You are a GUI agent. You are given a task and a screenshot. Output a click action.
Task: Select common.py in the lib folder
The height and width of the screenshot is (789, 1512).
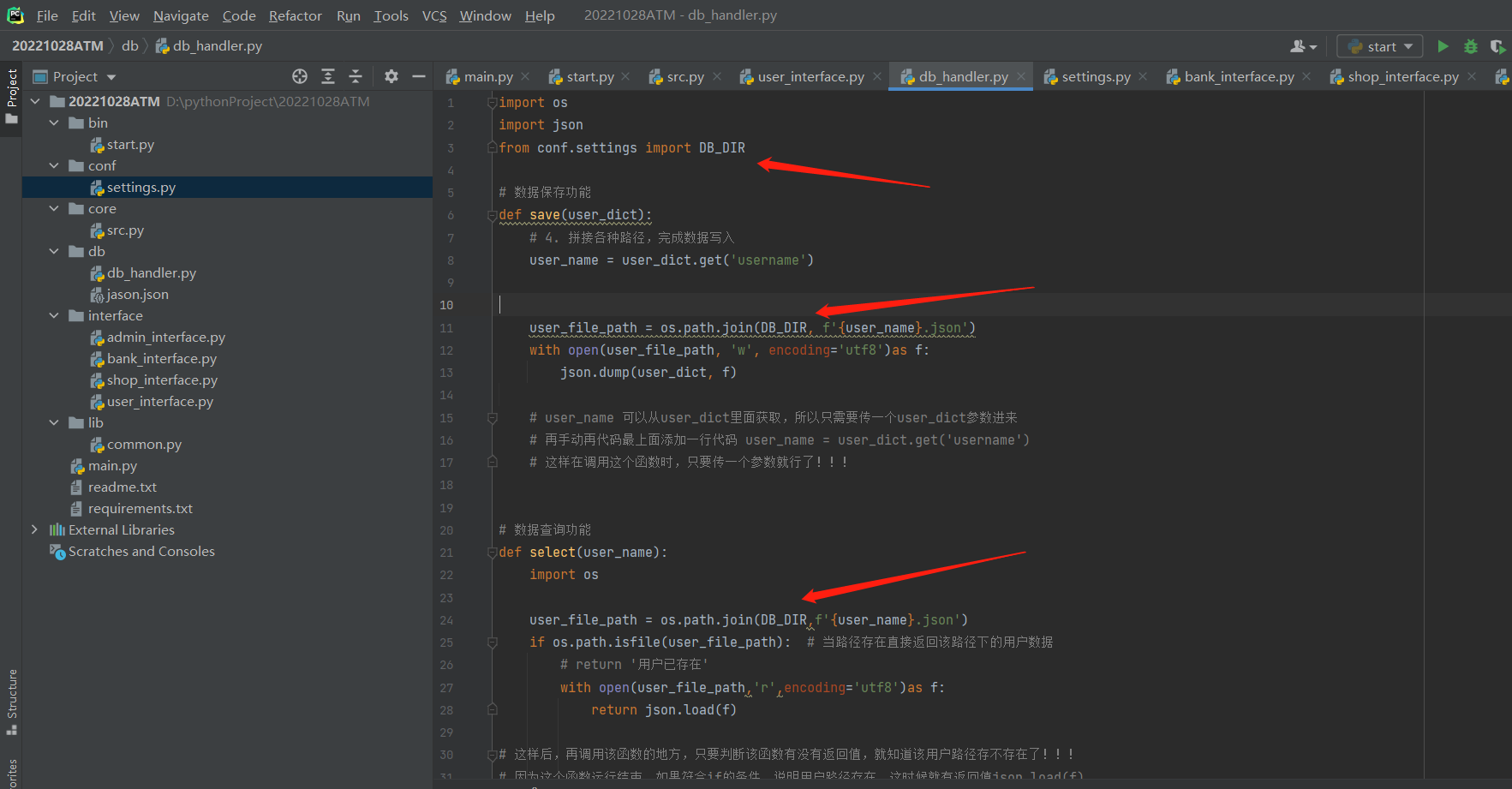(x=144, y=444)
